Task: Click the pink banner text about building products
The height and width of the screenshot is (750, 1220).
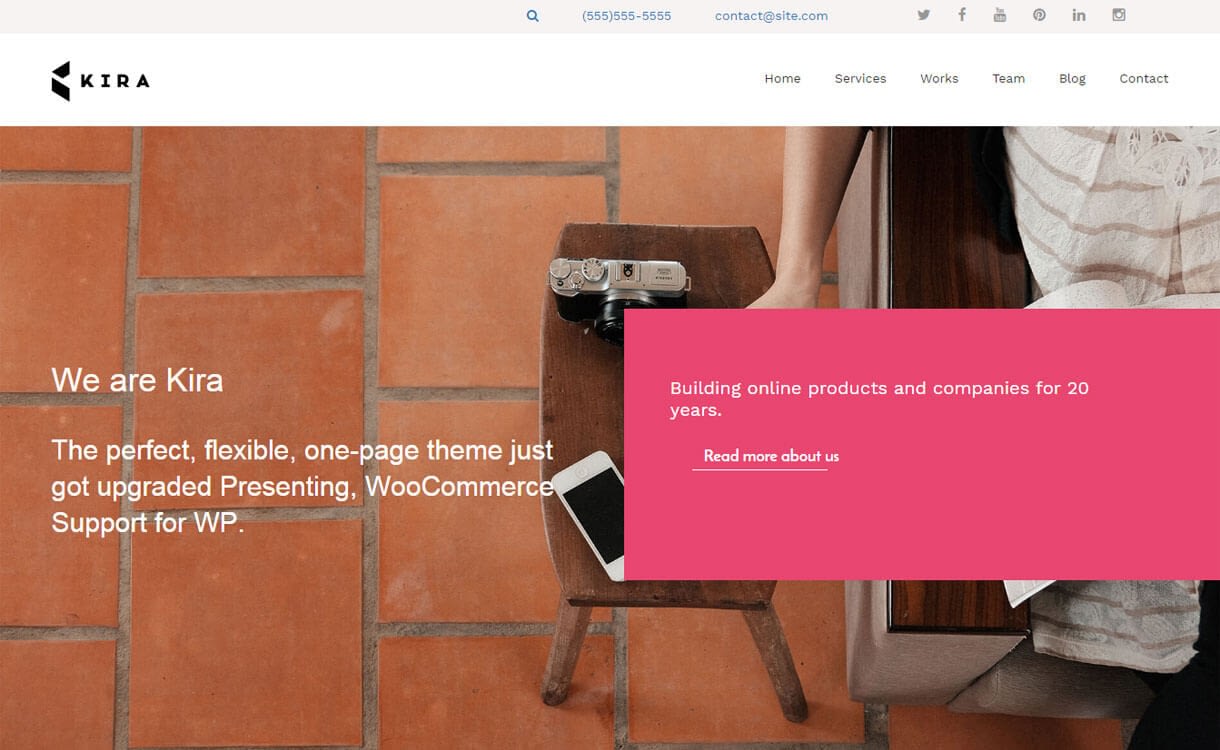Action: coord(880,399)
